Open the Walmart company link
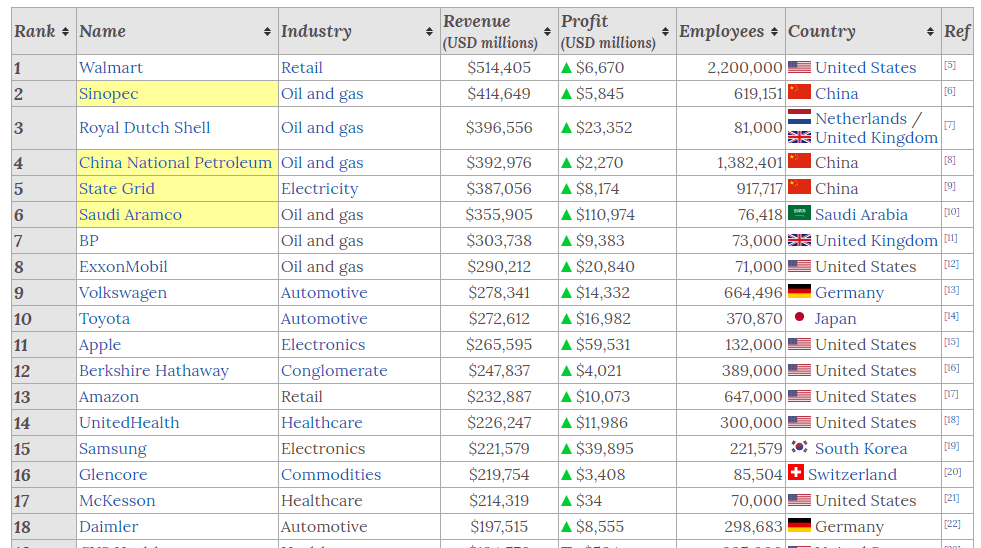The image size is (981, 548). pos(111,68)
